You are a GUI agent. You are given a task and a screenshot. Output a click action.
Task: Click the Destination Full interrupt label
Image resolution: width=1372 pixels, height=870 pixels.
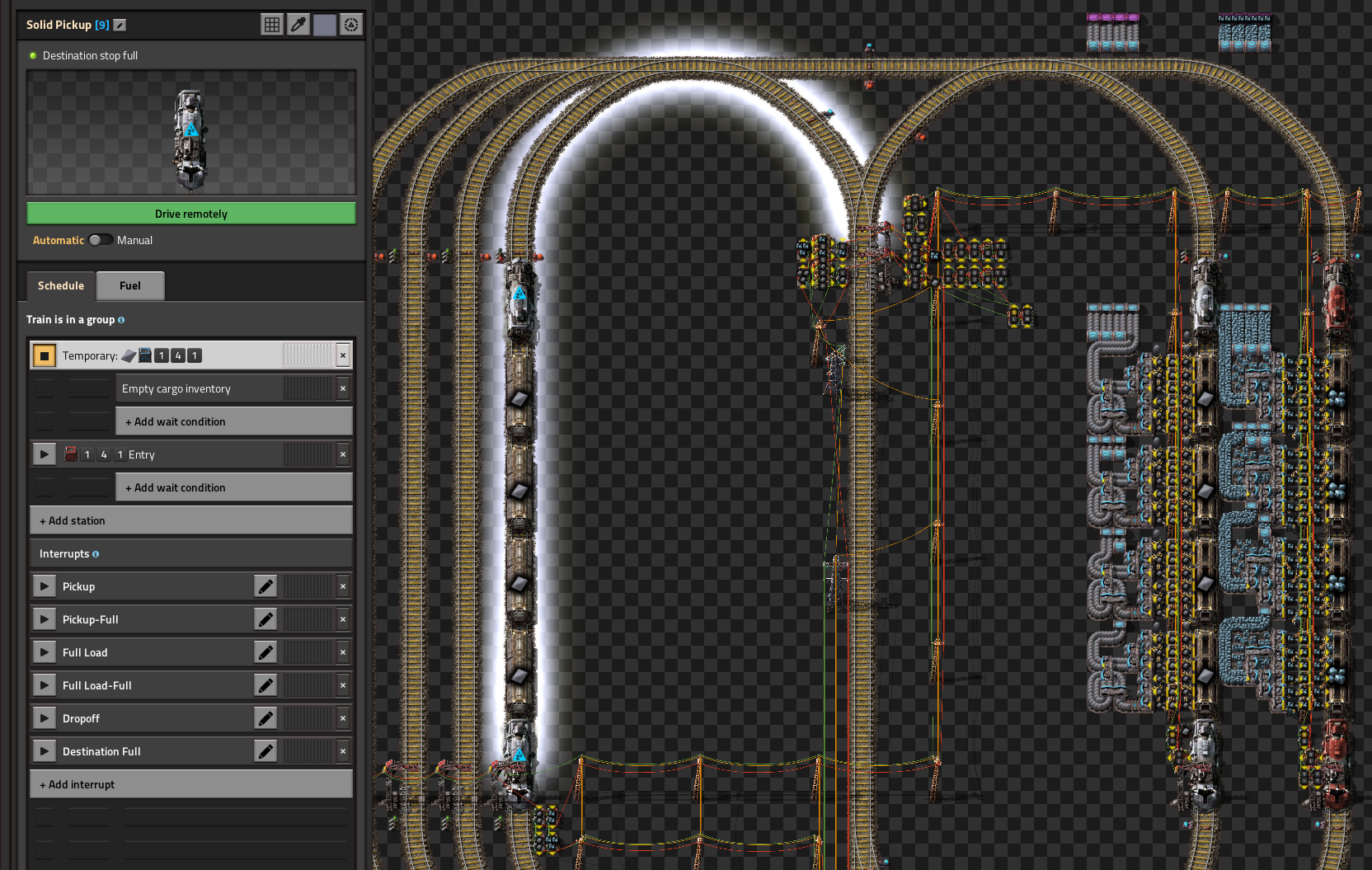[101, 751]
